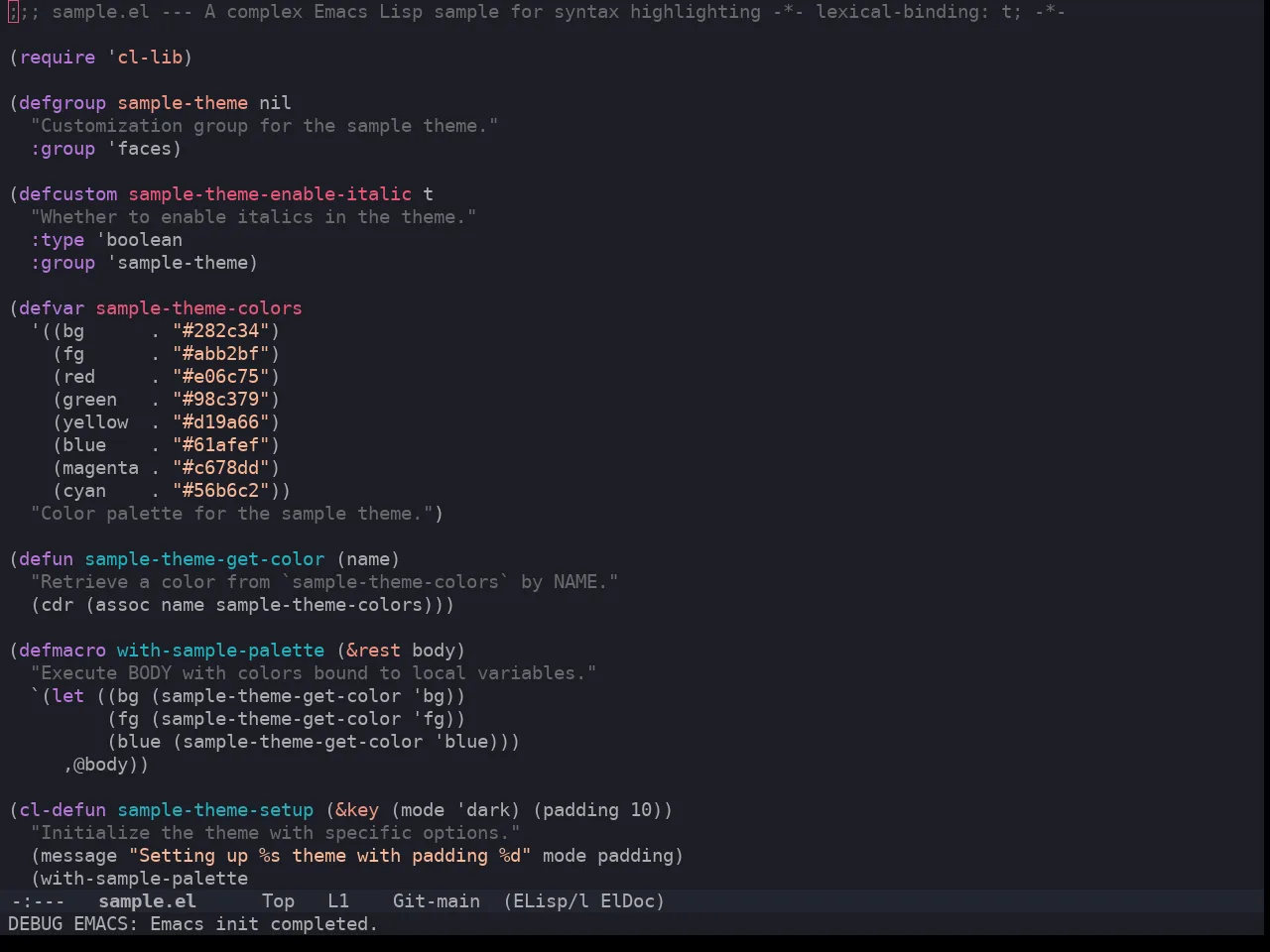Click the color string "#56b6c2"

point(221,491)
